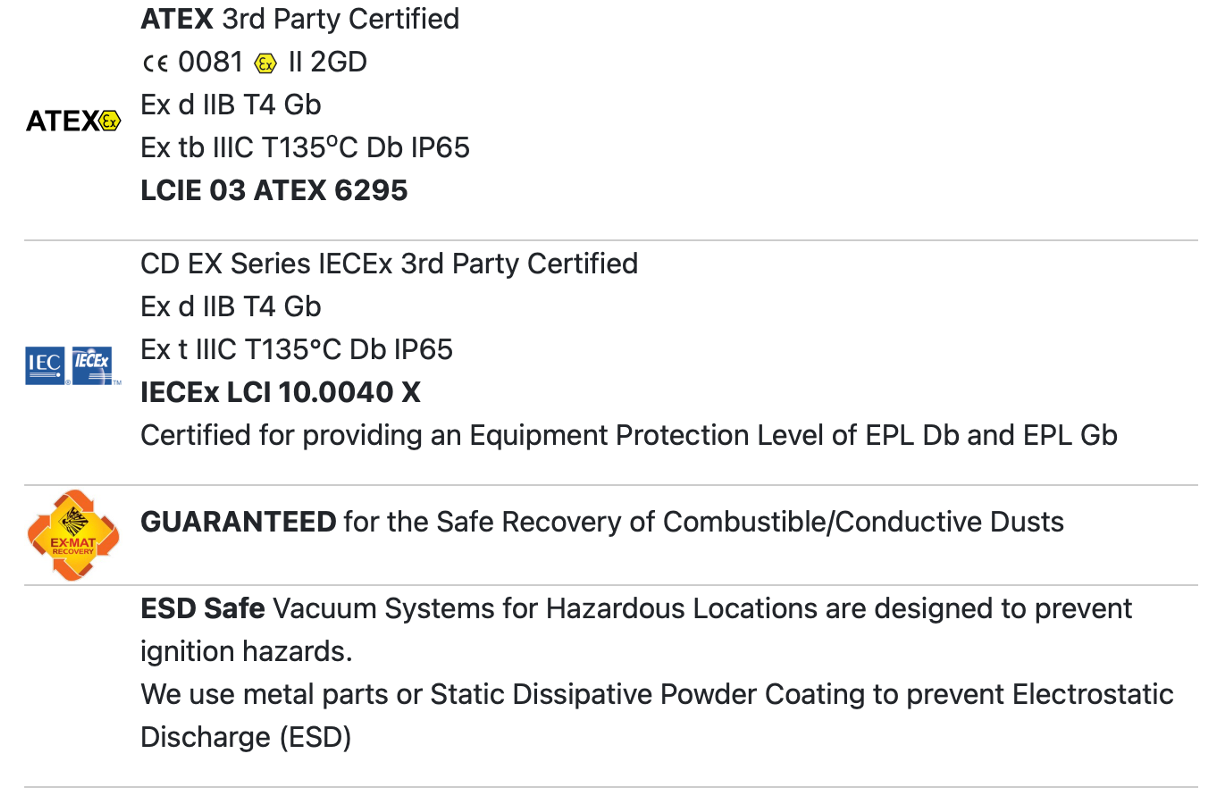The height and width of the screenshot is (804, 1226).
Task: Click the Equipment Protection Level sentence
Action: coord(629,436)
